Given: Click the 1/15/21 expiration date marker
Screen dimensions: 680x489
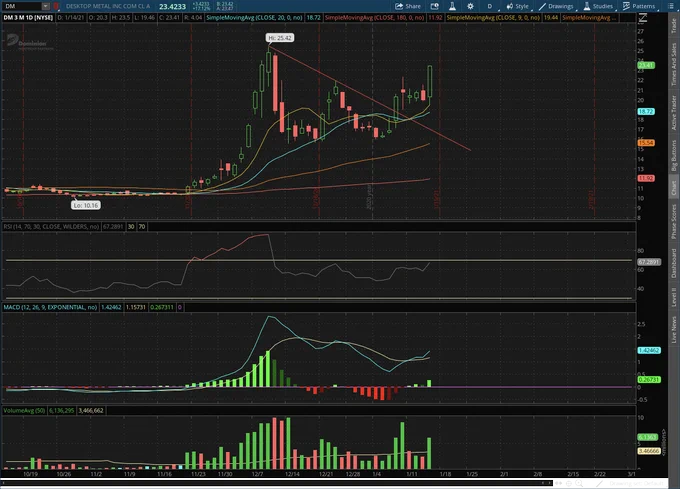Looking at the screenshot, I should click(437, 199).
